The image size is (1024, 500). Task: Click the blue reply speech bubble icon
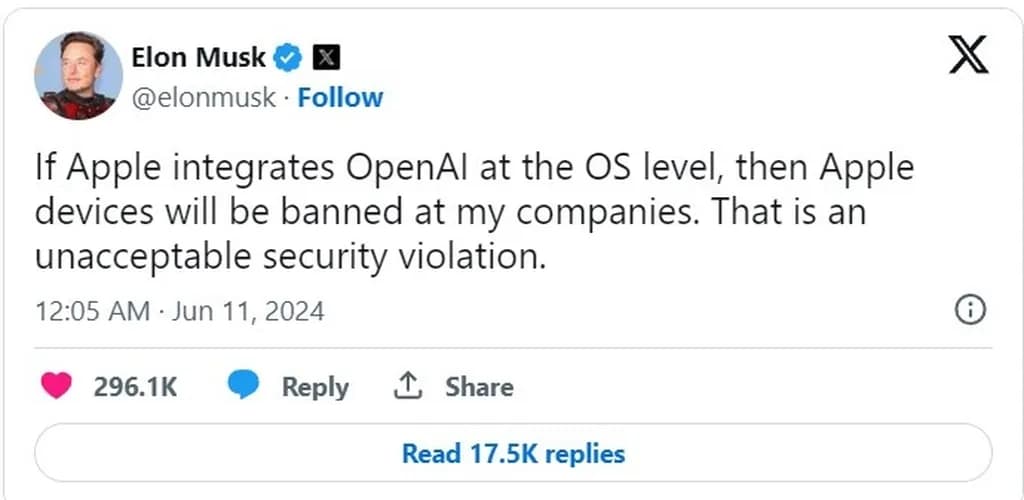[245, 386]
